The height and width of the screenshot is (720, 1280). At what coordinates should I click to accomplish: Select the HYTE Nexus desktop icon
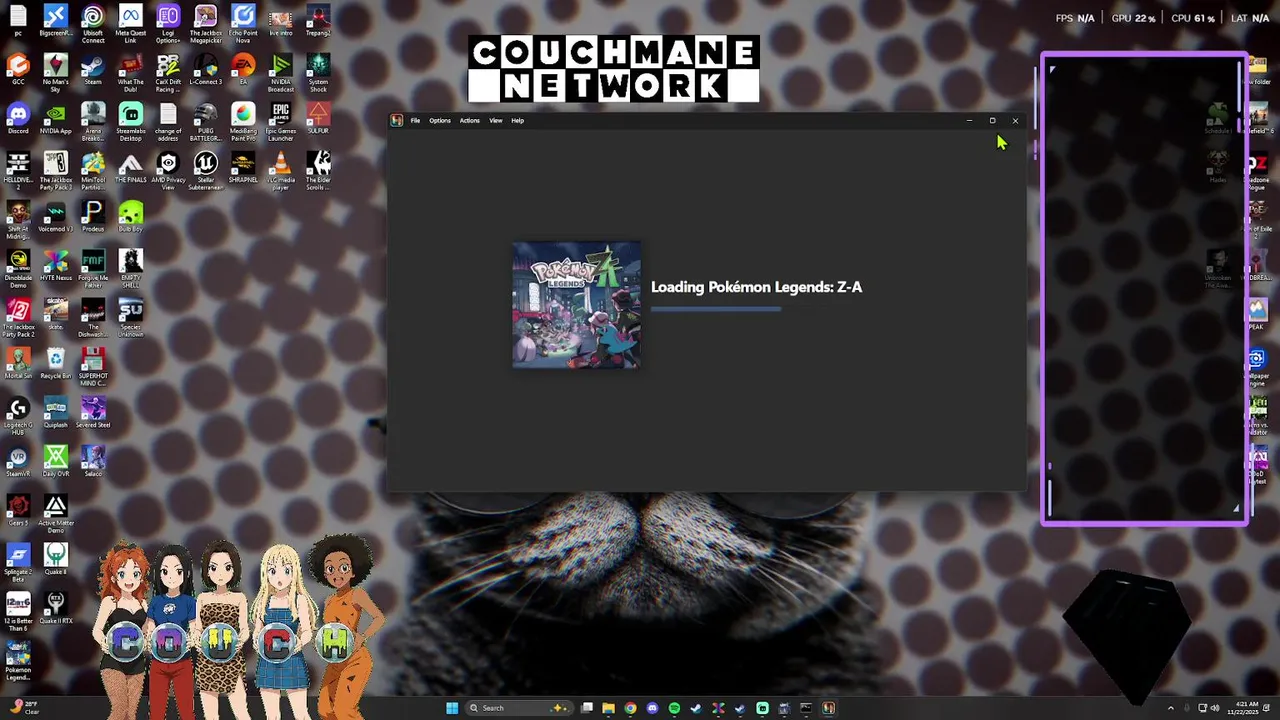pyautogui.click(x=56, y=265)
